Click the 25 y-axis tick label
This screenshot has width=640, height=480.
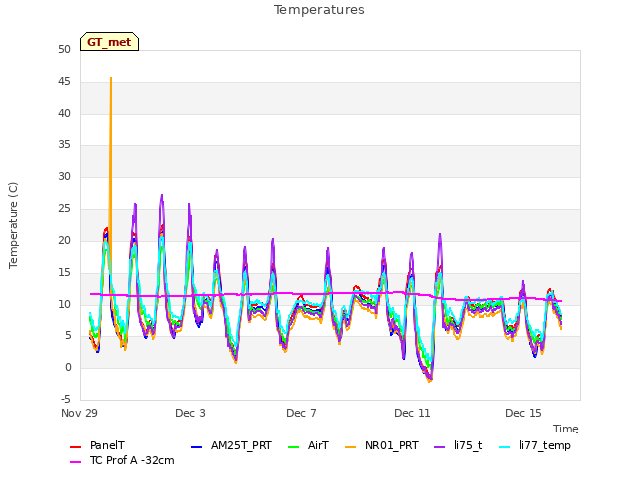64,209
